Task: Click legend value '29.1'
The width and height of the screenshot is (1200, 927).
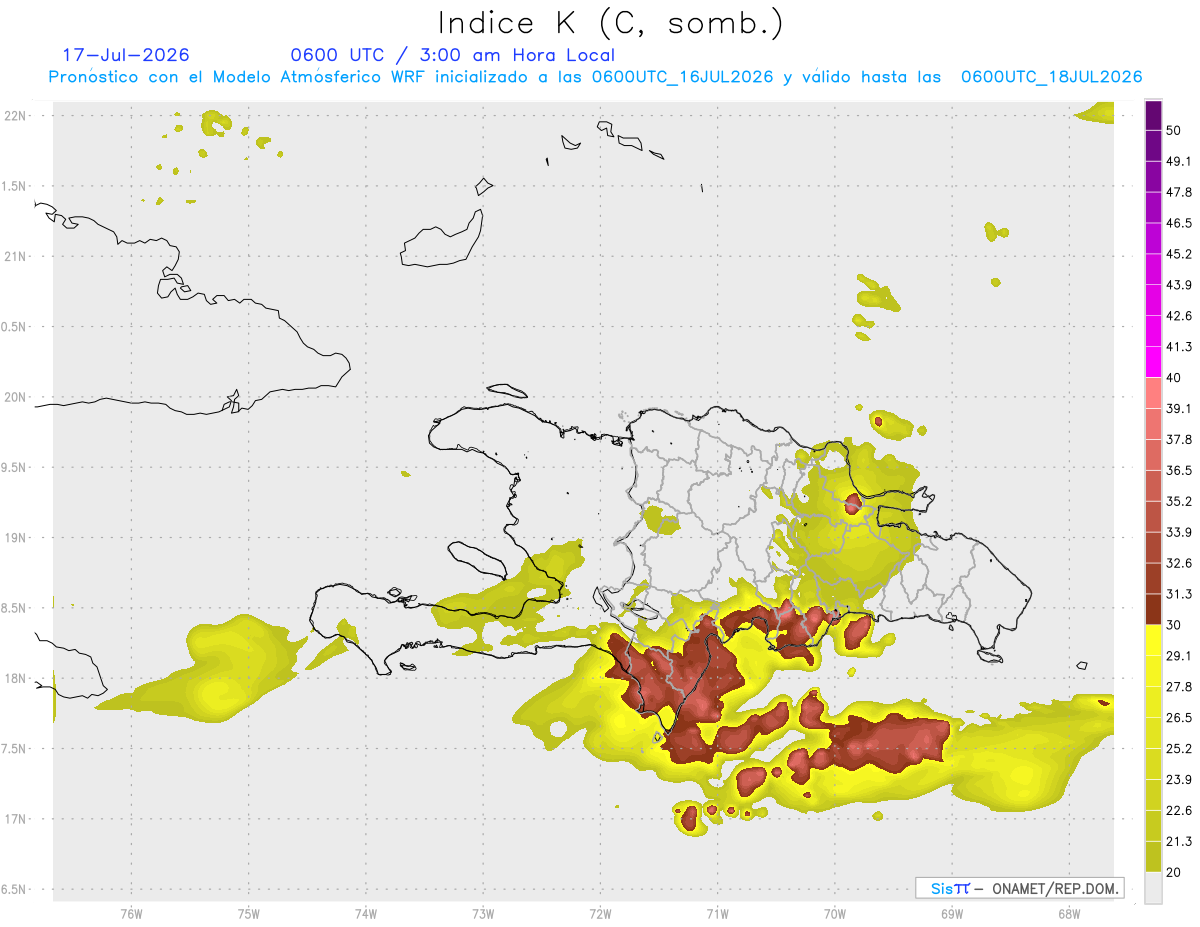Action: point(1179,656)
